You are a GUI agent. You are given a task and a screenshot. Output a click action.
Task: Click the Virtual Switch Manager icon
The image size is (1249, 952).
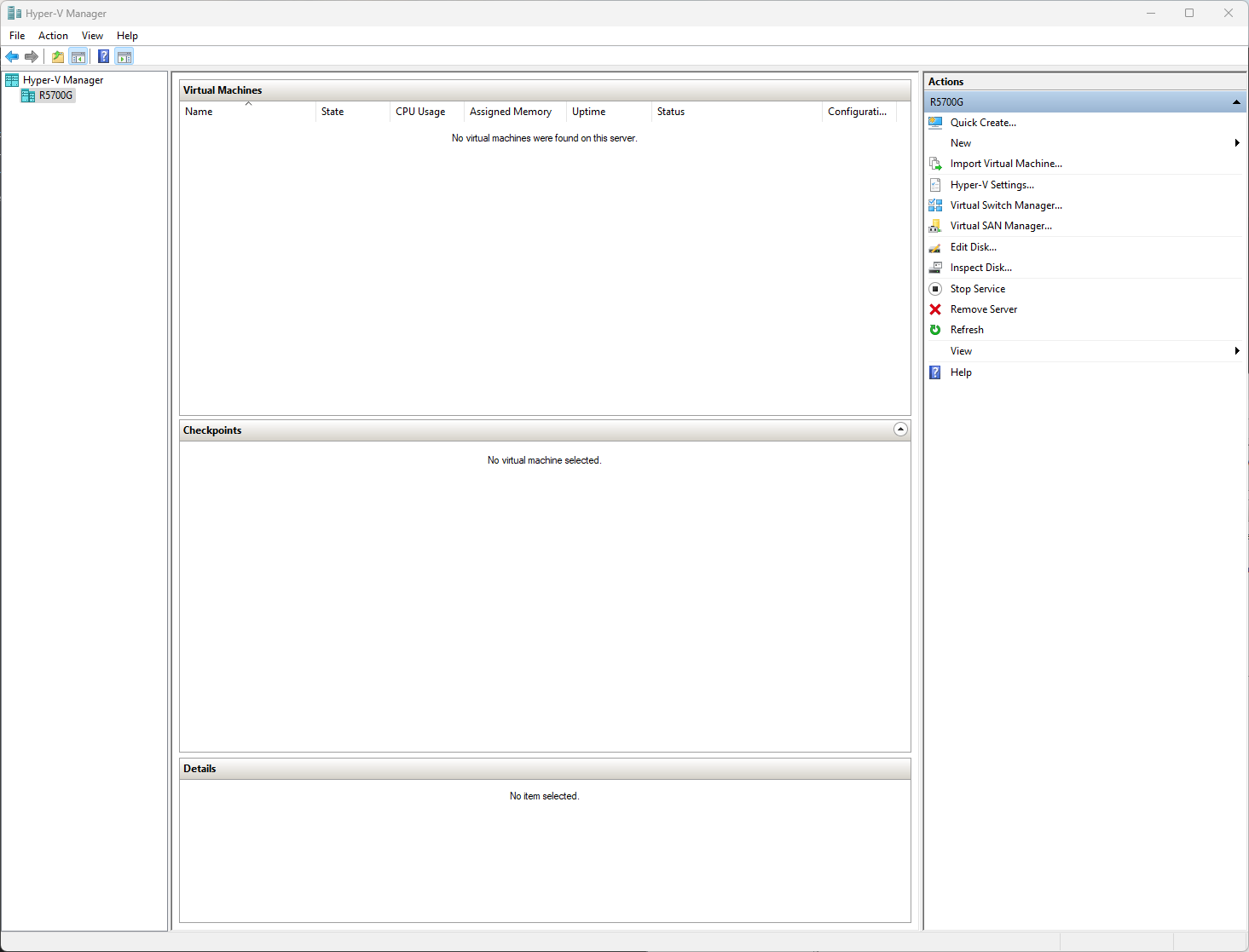[935, 205]
